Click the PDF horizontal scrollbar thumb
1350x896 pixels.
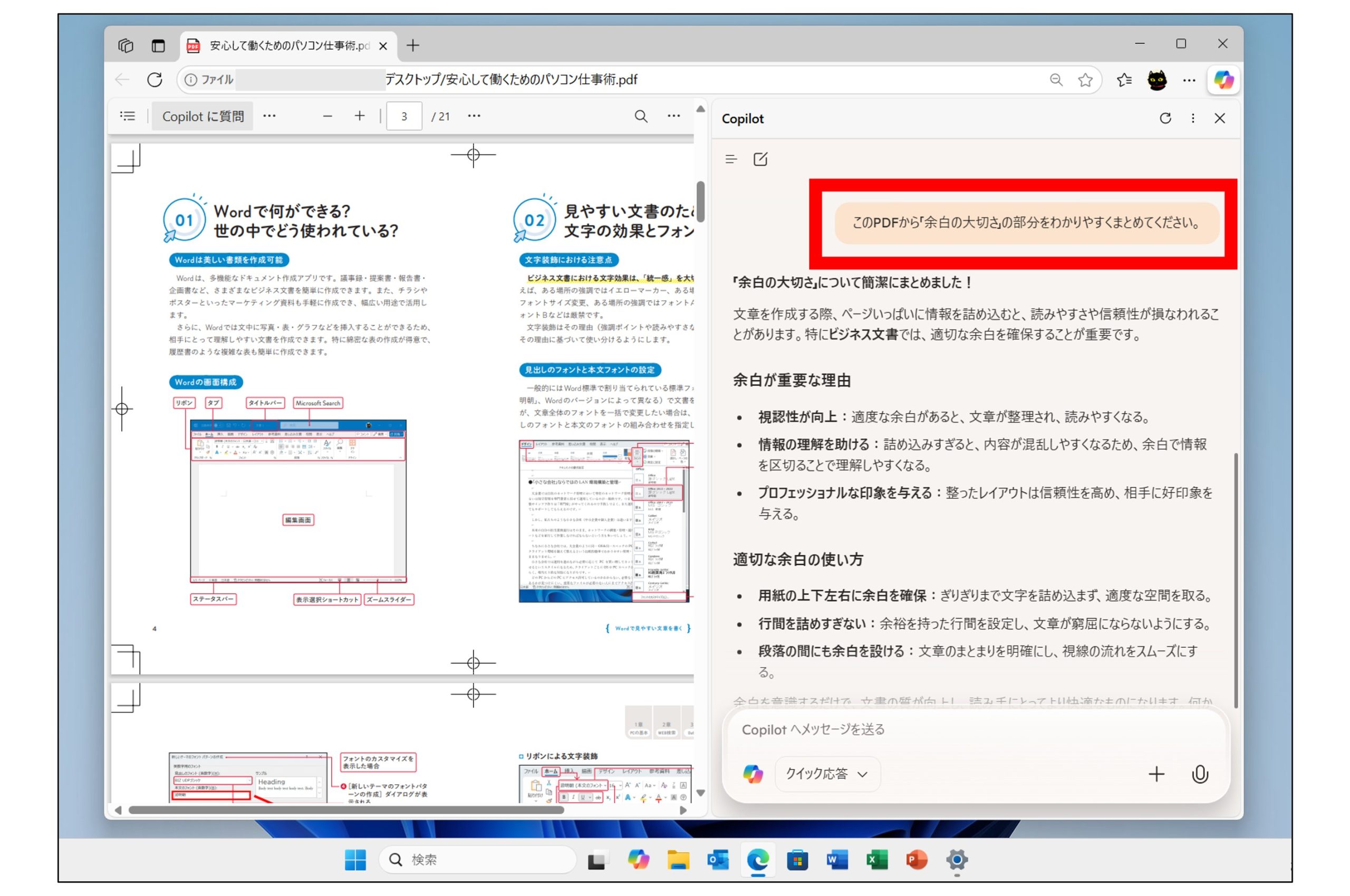(x=346, y=810)
